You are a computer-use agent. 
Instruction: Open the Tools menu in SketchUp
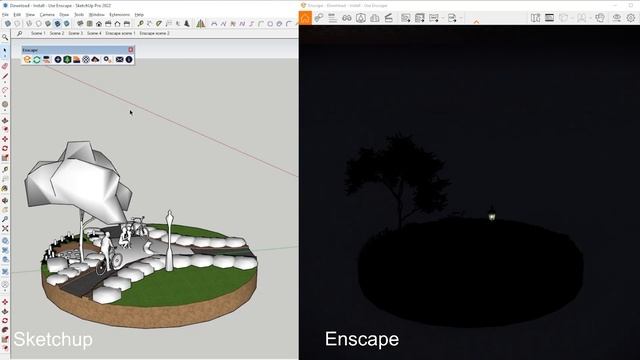(79, 15)
